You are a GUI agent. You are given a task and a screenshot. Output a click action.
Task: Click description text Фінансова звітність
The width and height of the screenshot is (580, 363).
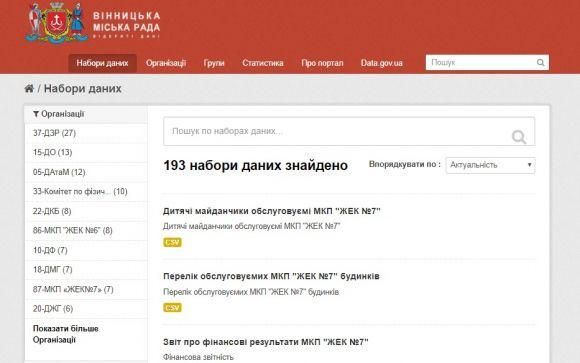[x=198, y=357]
